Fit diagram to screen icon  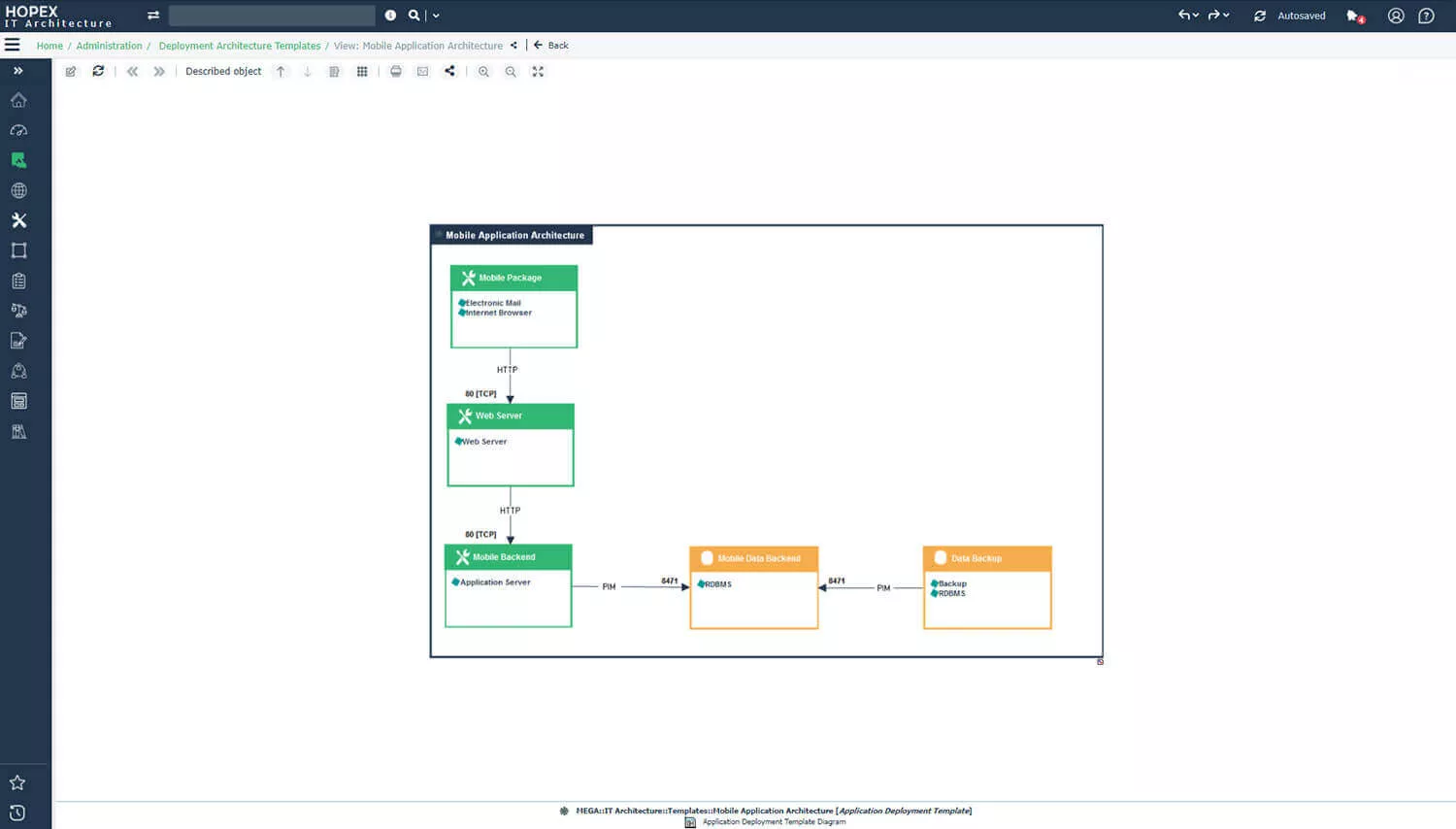tap(538, 71)
